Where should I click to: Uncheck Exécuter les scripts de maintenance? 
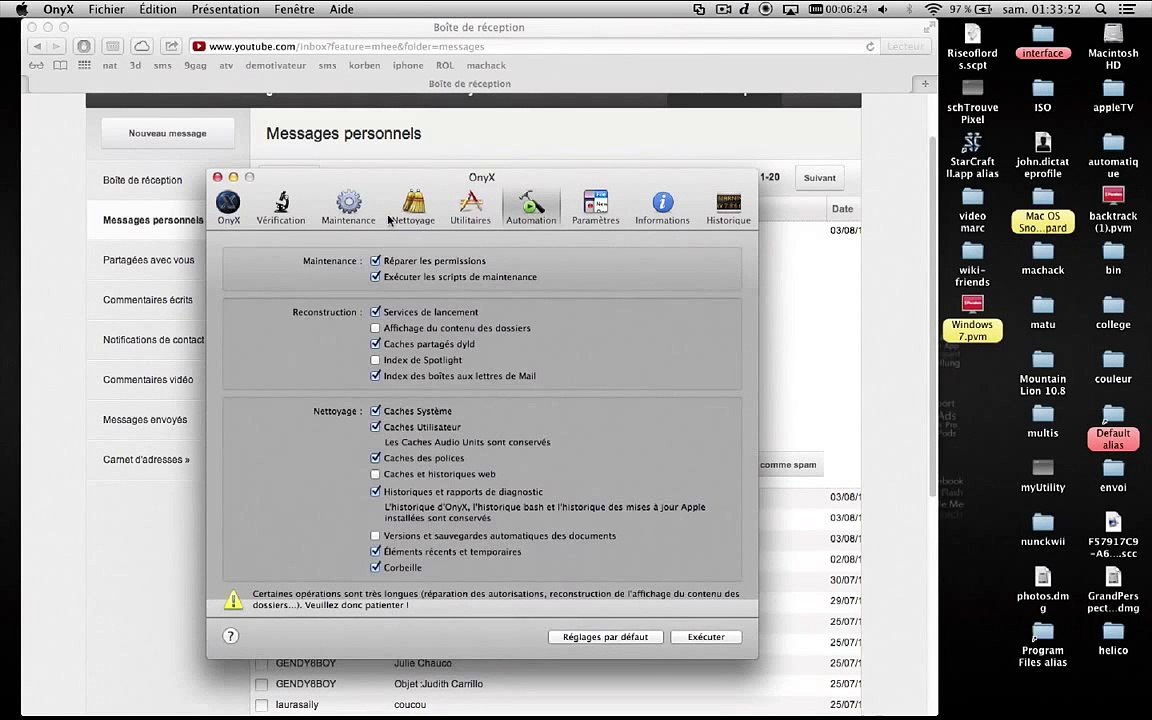click(x=375, y=276)
